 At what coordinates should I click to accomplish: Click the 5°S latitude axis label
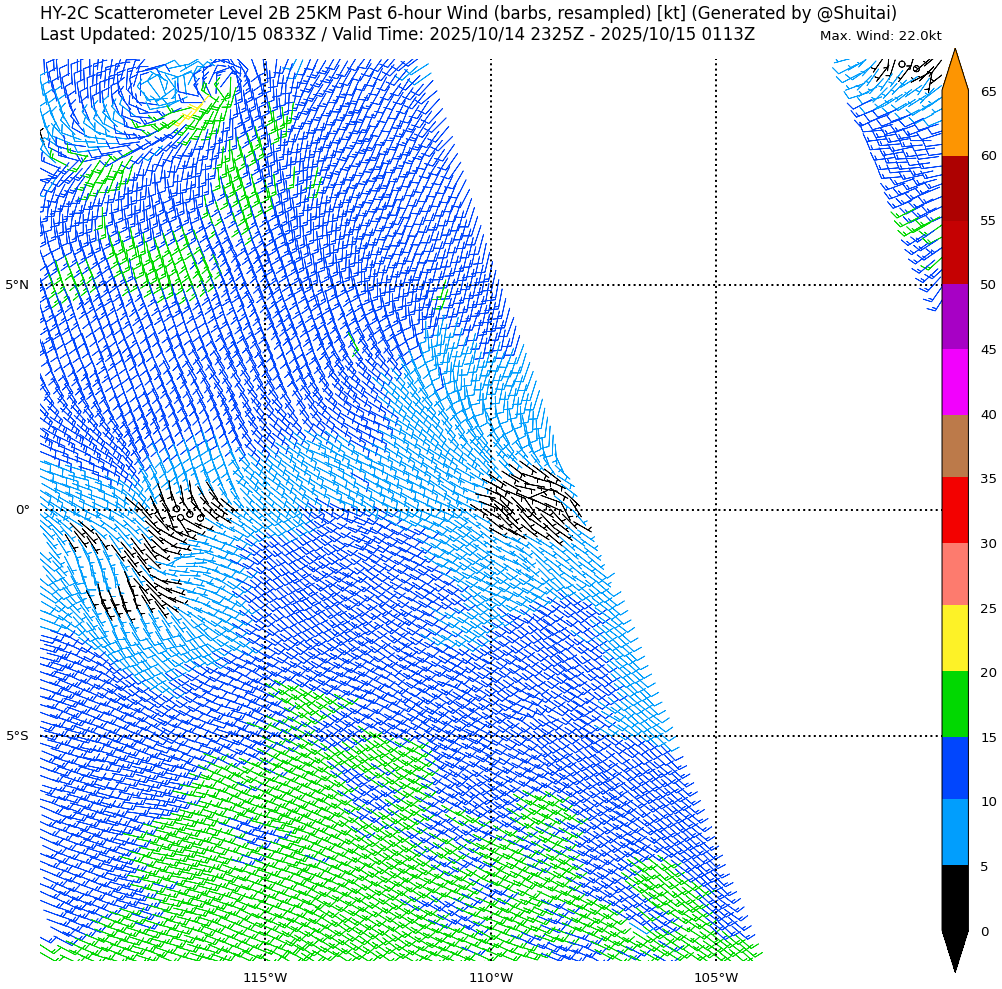[x=17, y=737]
